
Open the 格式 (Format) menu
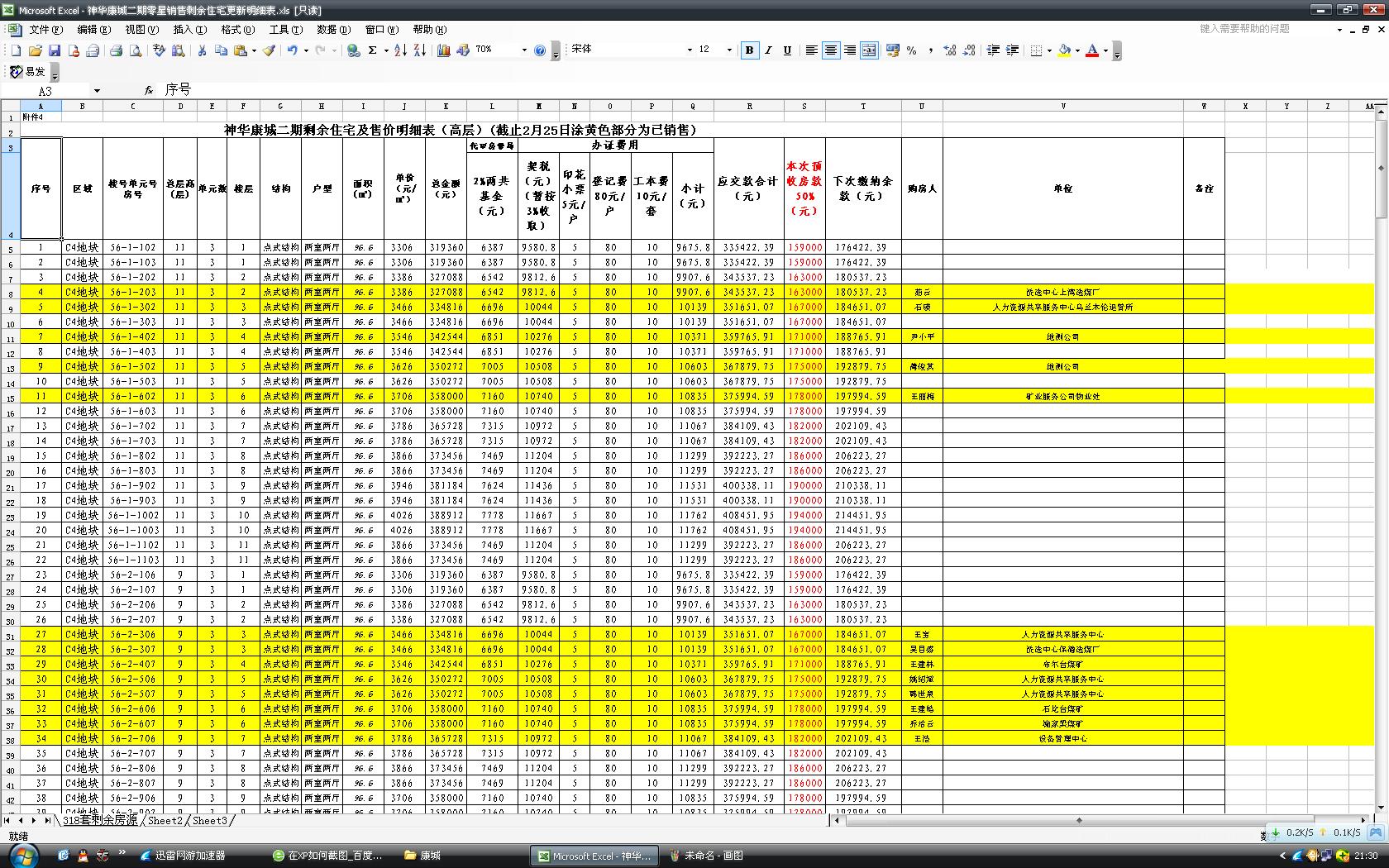[237, 29]
